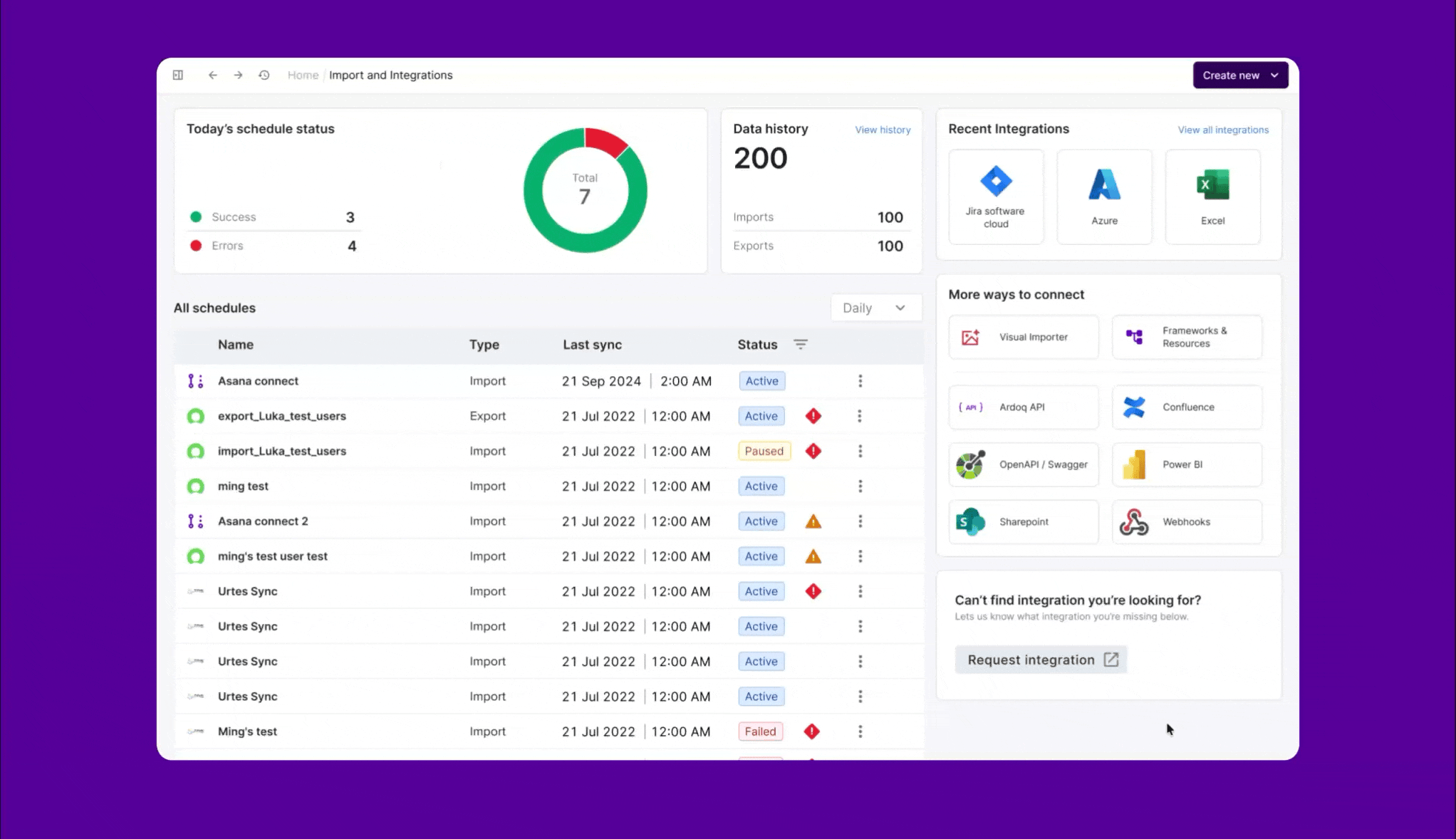Toggle the sidebar collapse icon
Screen dimensions: 1456x839
(178, 75)
